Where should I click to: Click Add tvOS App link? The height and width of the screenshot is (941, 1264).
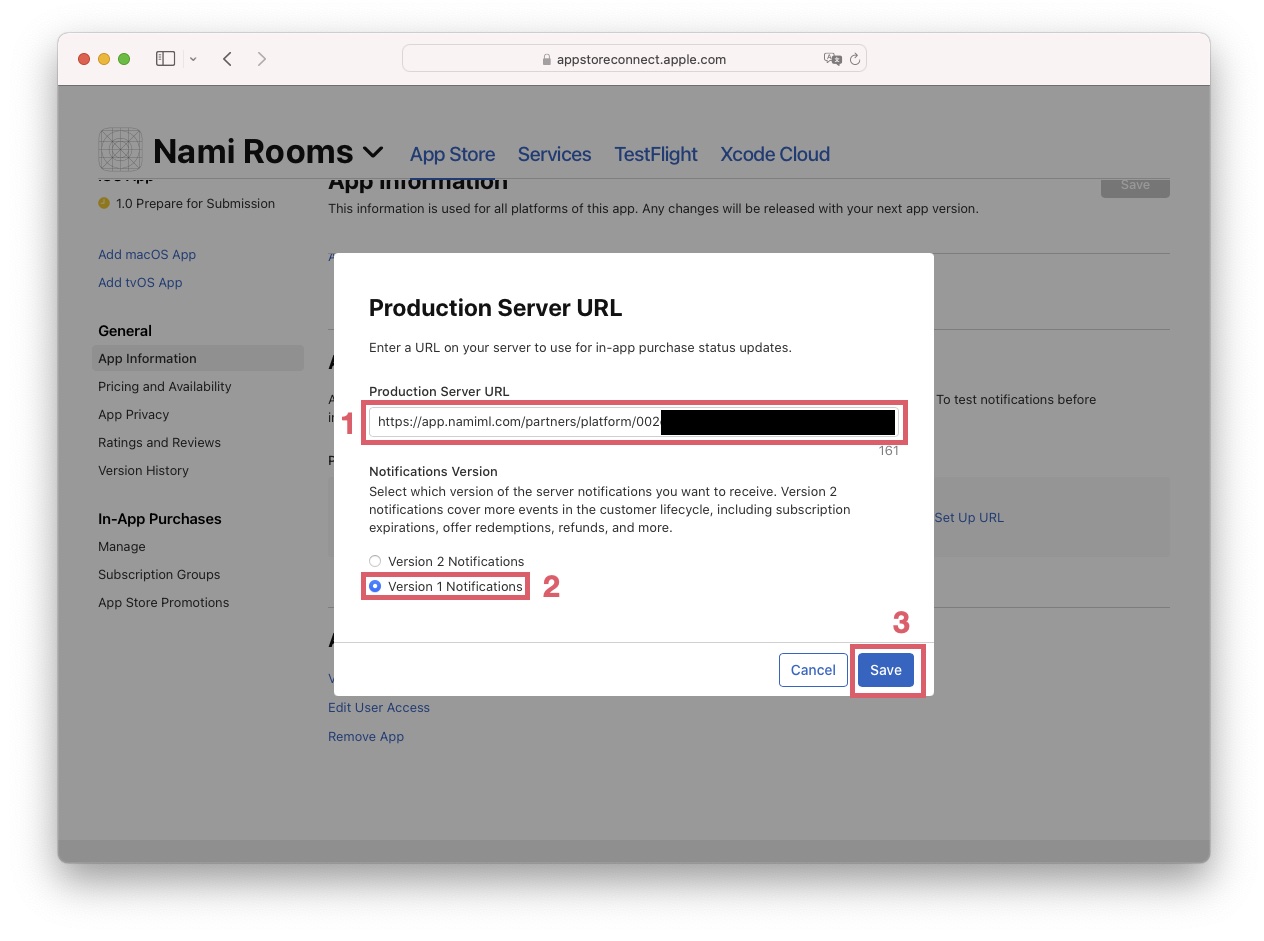point(140,282)
